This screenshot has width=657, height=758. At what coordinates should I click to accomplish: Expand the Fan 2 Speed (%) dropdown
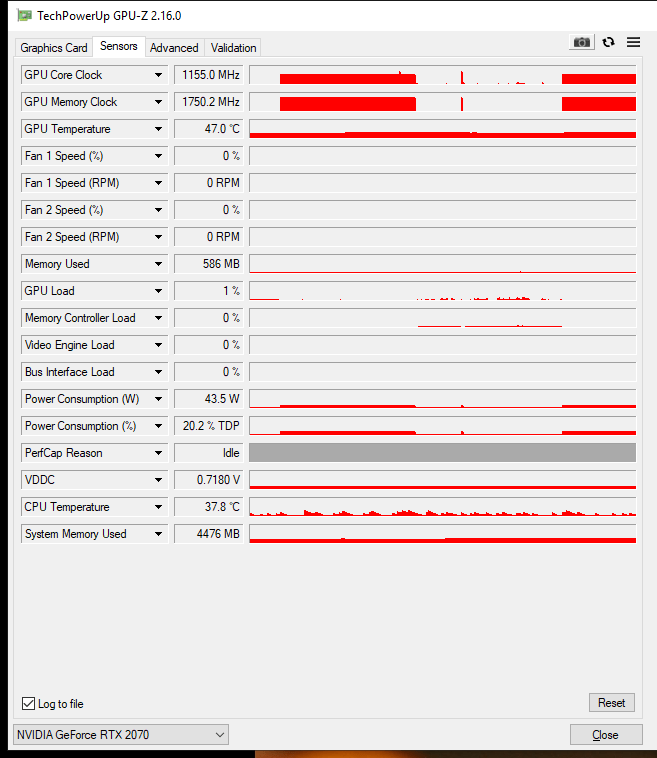158,210
